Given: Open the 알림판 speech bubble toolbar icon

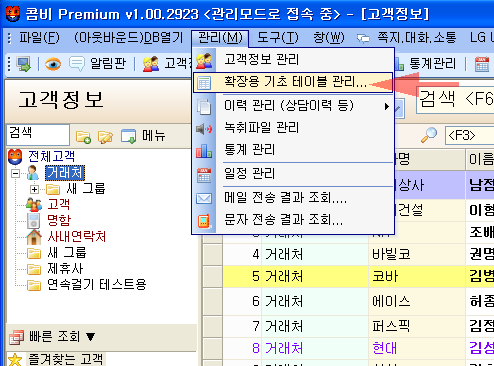Looking at the screenshot, I should [77, 64].
